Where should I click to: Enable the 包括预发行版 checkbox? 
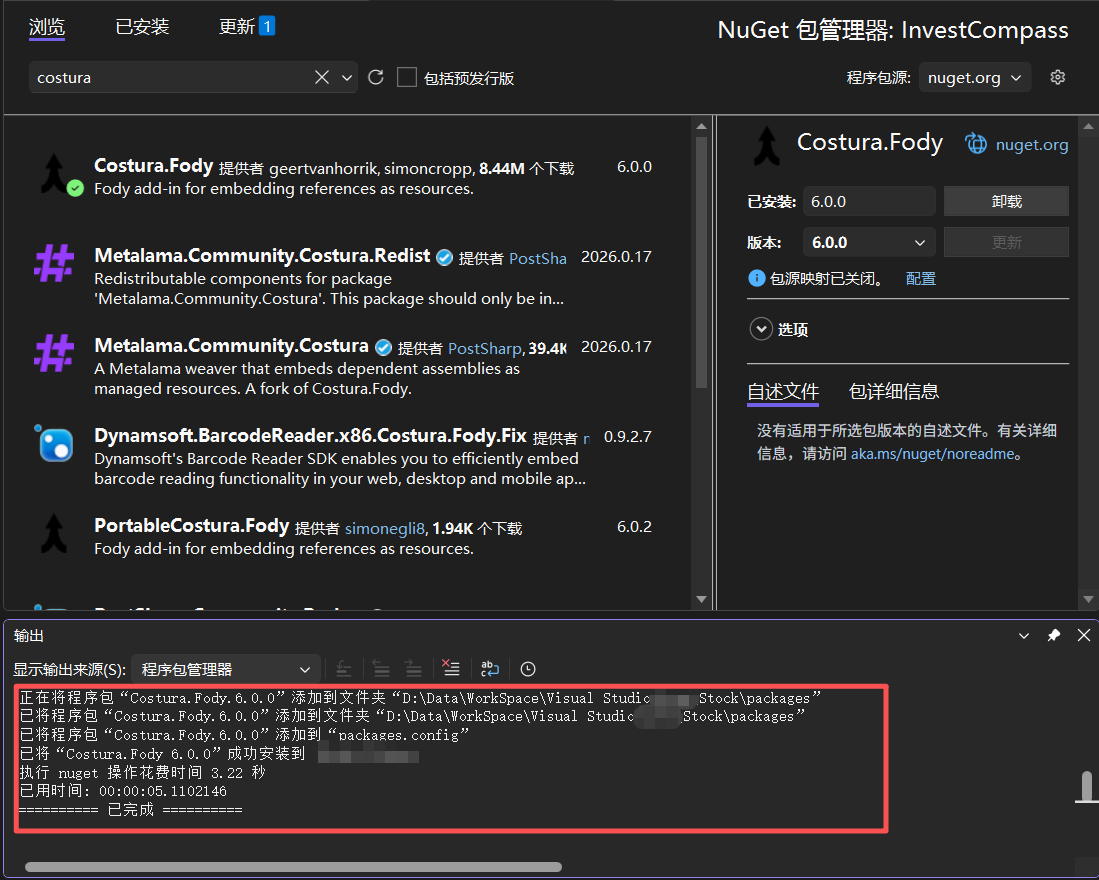pyautogui.click(x=407, y=77)
